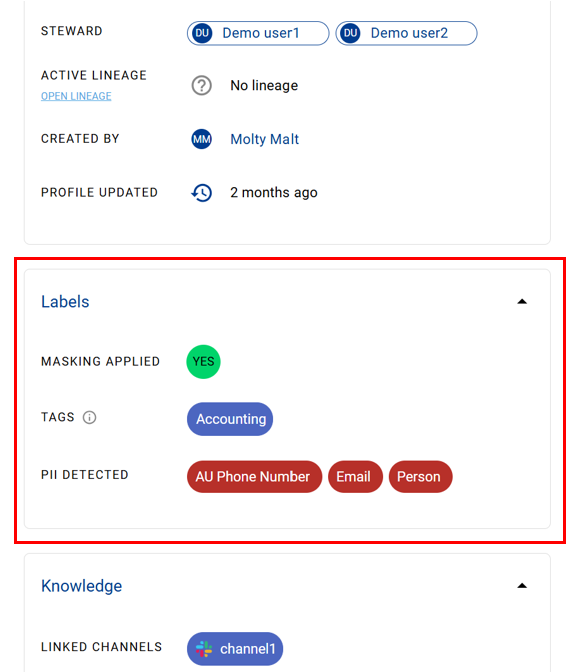
Task: Click the No lineage question mark icon
Action: click(201, 85)
